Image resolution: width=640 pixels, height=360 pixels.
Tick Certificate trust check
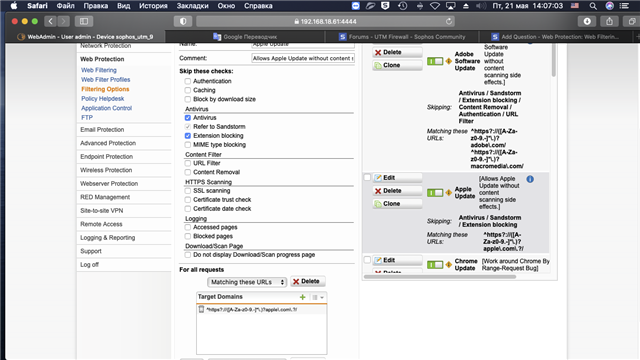(188, 200)
